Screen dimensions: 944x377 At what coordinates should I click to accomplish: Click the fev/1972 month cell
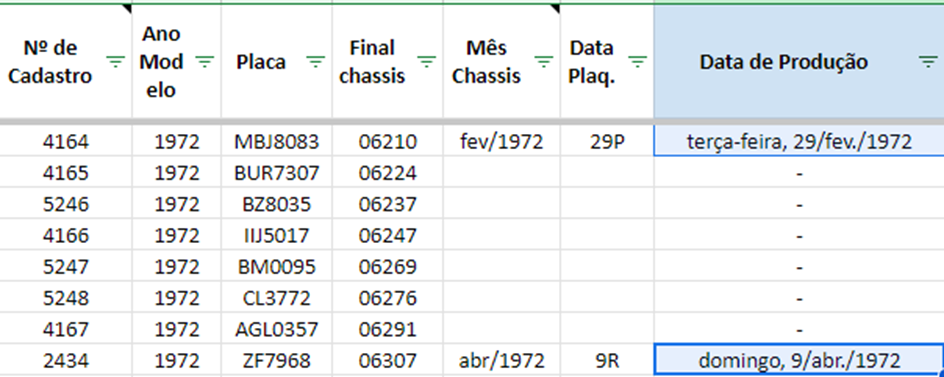(502, 142)
